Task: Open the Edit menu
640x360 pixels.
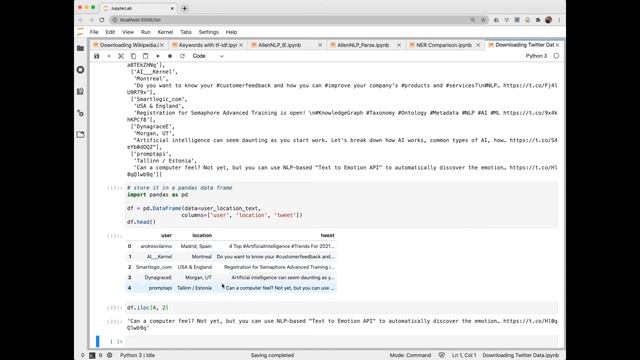Action: (x=110, y=32)
